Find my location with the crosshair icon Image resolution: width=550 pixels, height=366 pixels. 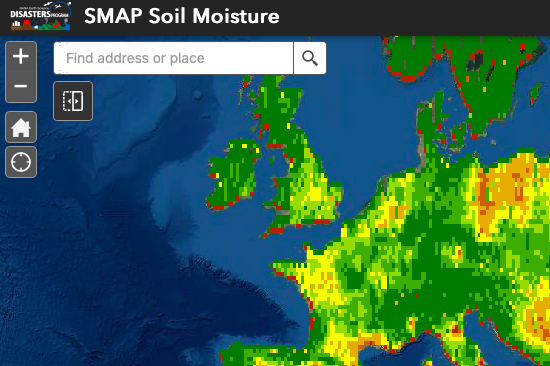click(x=21, y=162)
